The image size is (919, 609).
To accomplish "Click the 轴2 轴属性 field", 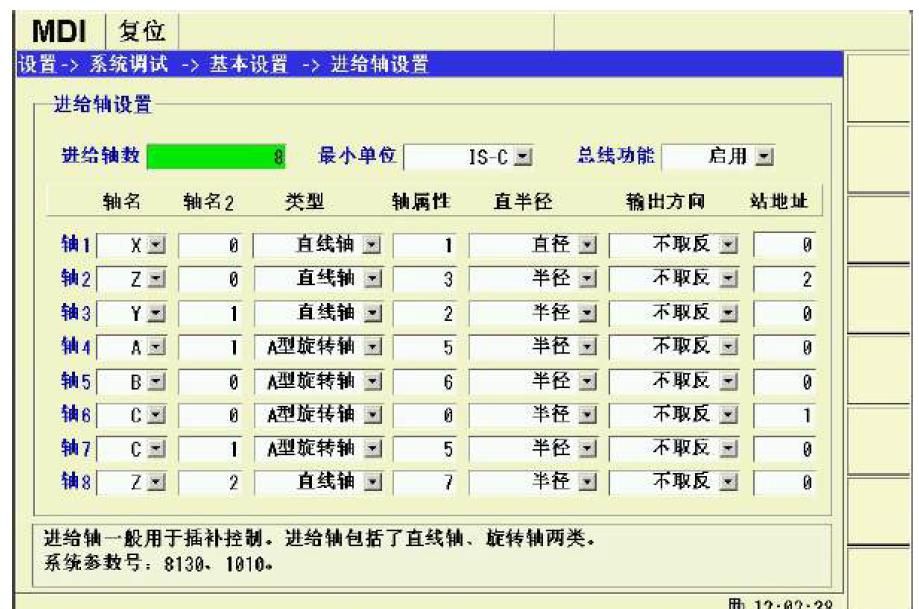I will click(426, 279).
